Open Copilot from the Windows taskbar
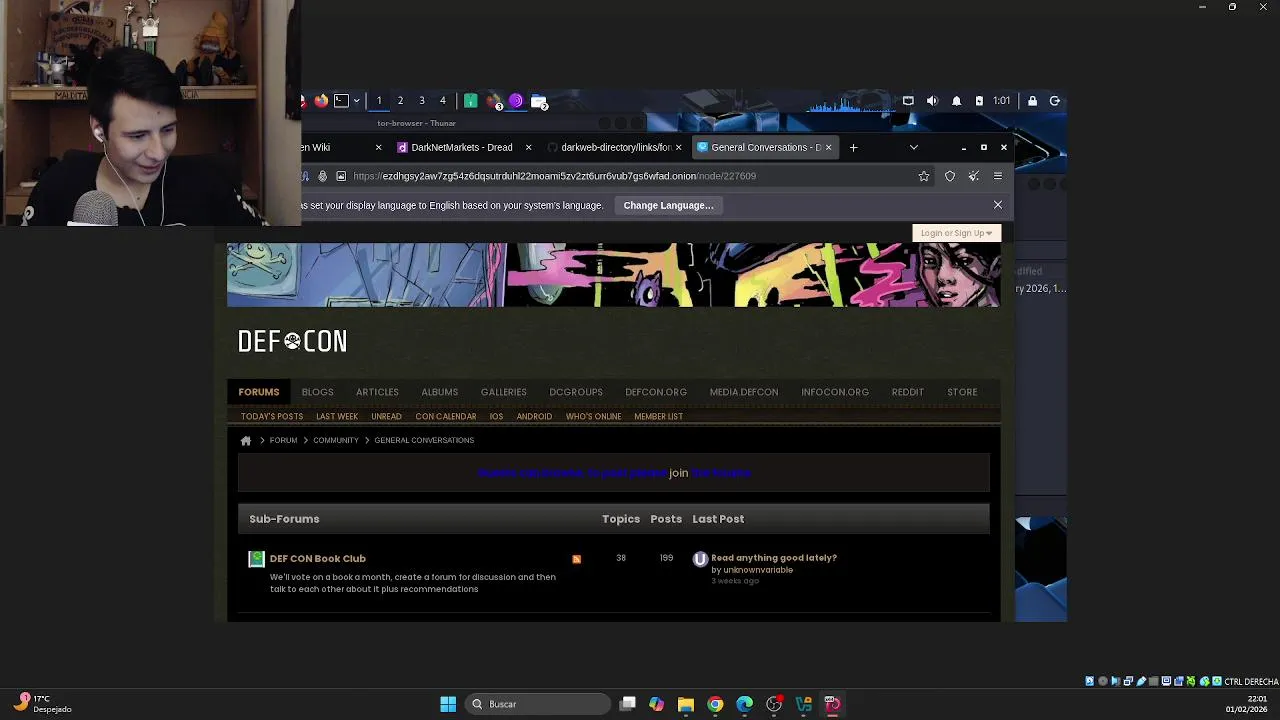The height and width of the screenshot is (720, 1280). (x=656, y=704)
